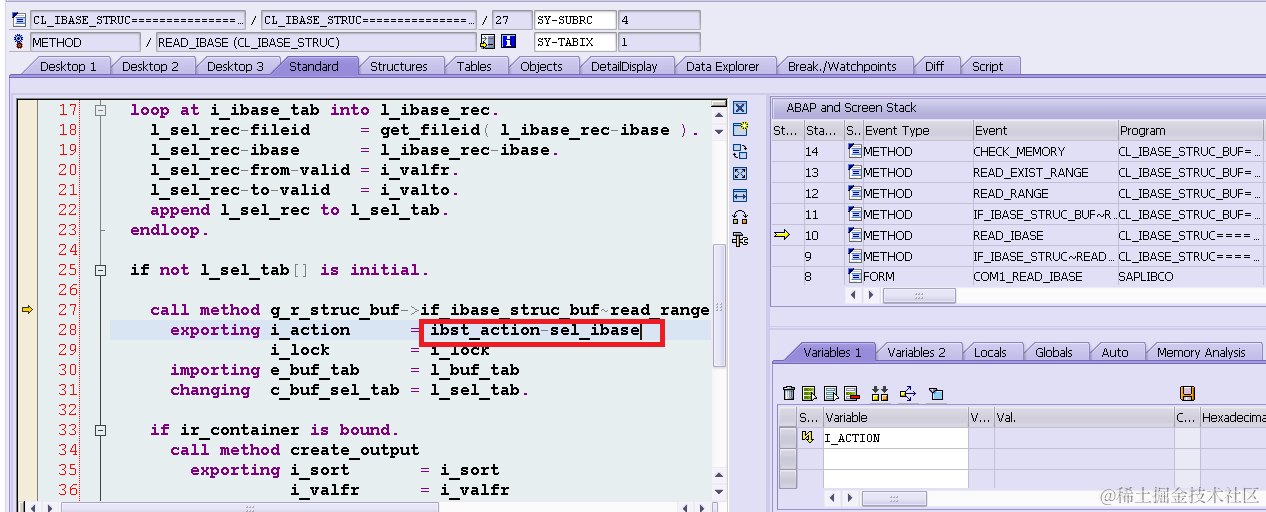1266x512 pixels.
Task: Click the right scroll arrow in ABAP stack table
Action: (x=870, y=296)
